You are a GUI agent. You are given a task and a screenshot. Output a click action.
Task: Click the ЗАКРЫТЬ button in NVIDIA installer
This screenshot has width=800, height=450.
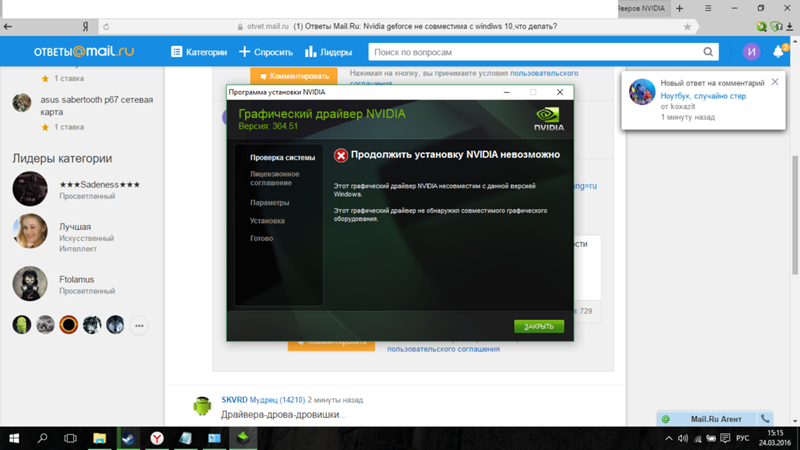tap(539, 327)
